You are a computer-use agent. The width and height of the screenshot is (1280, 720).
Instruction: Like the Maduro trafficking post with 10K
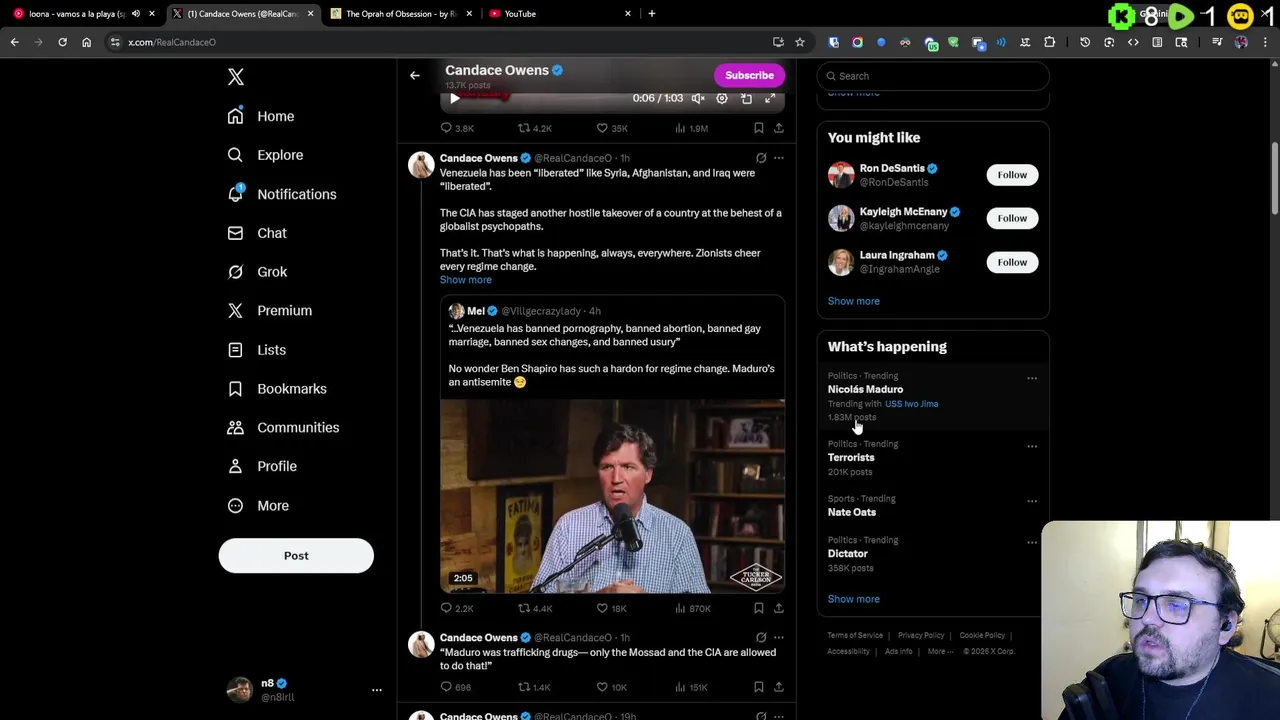[612, 687]
